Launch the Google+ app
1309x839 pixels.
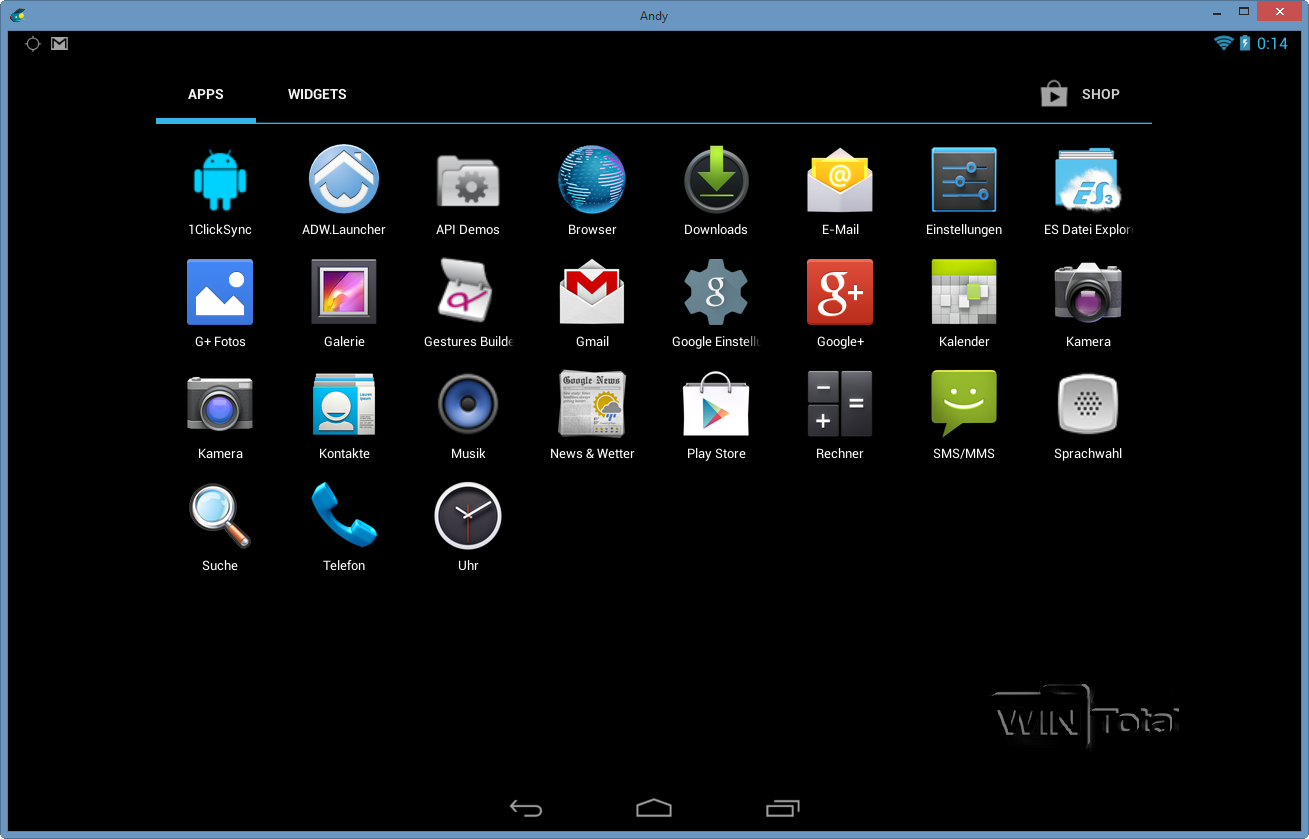(x=840, y=292)
